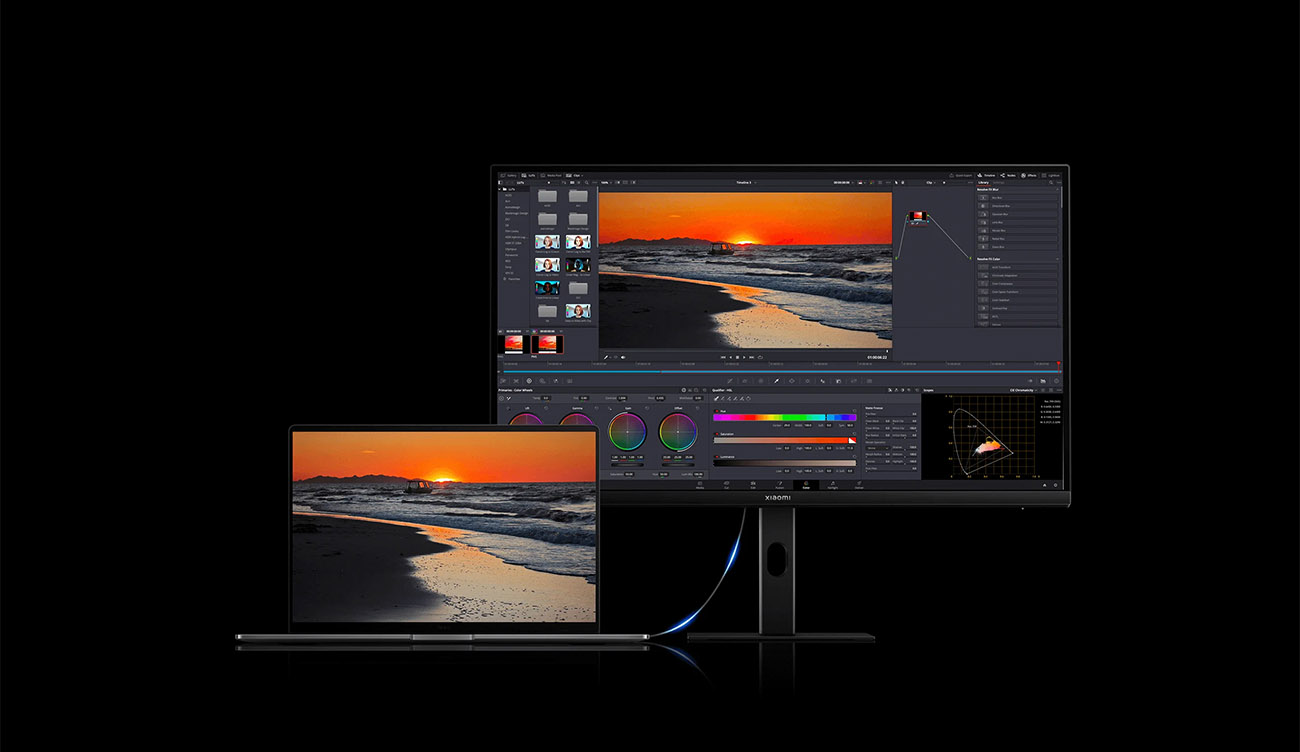The image size is (1300, 752).
Task: Switch to the LUTs tab
Action: click(530, 176)
